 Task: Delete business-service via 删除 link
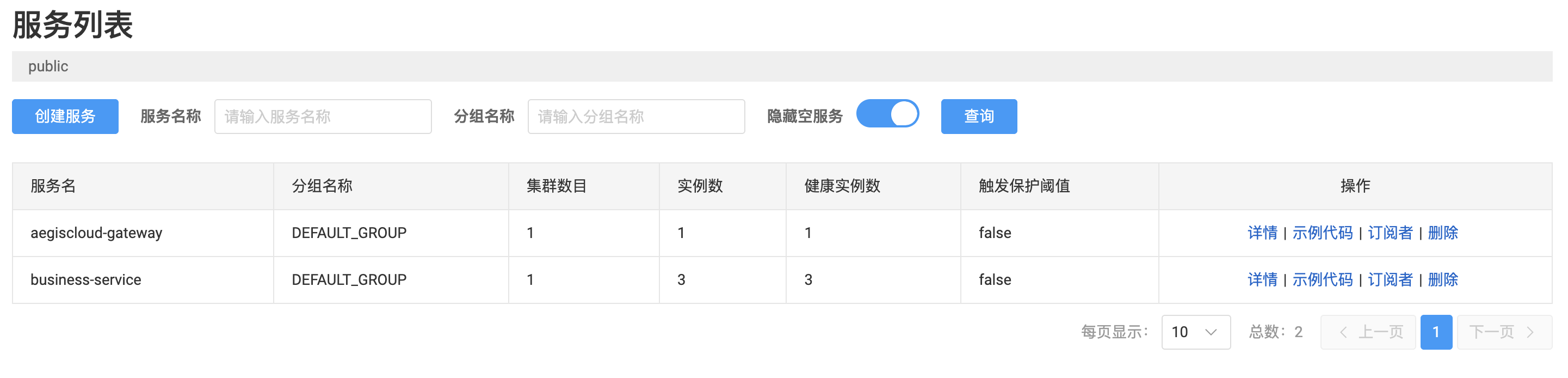[1443, 280]
